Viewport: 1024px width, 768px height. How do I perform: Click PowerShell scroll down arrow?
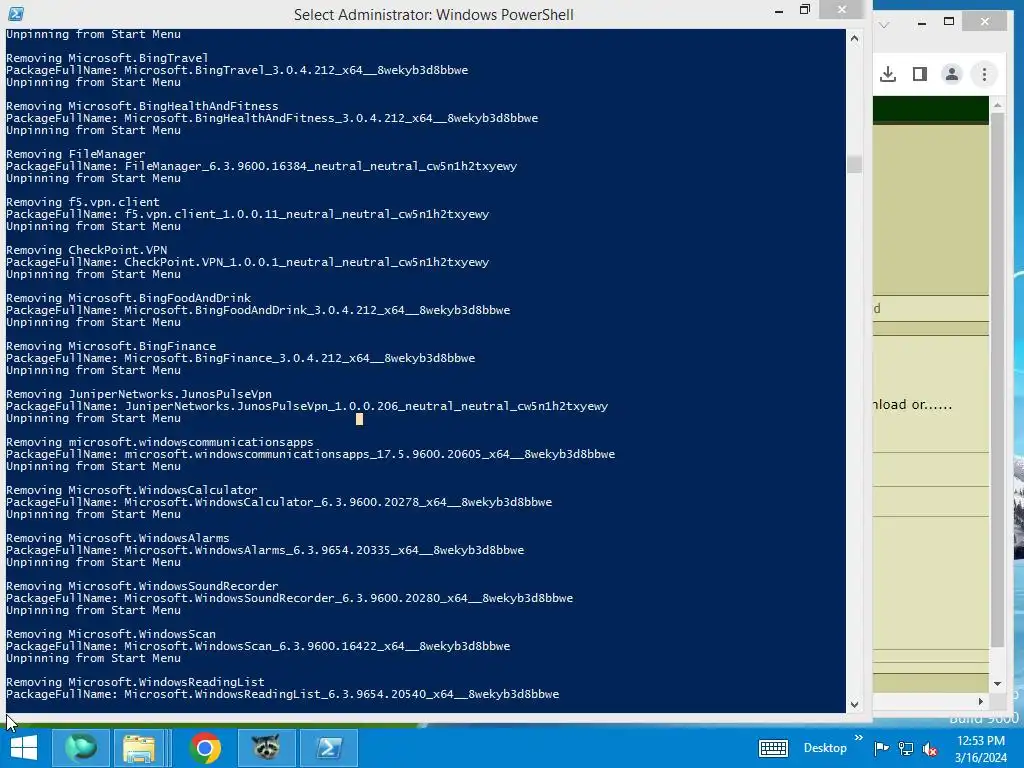pos(854,704)
